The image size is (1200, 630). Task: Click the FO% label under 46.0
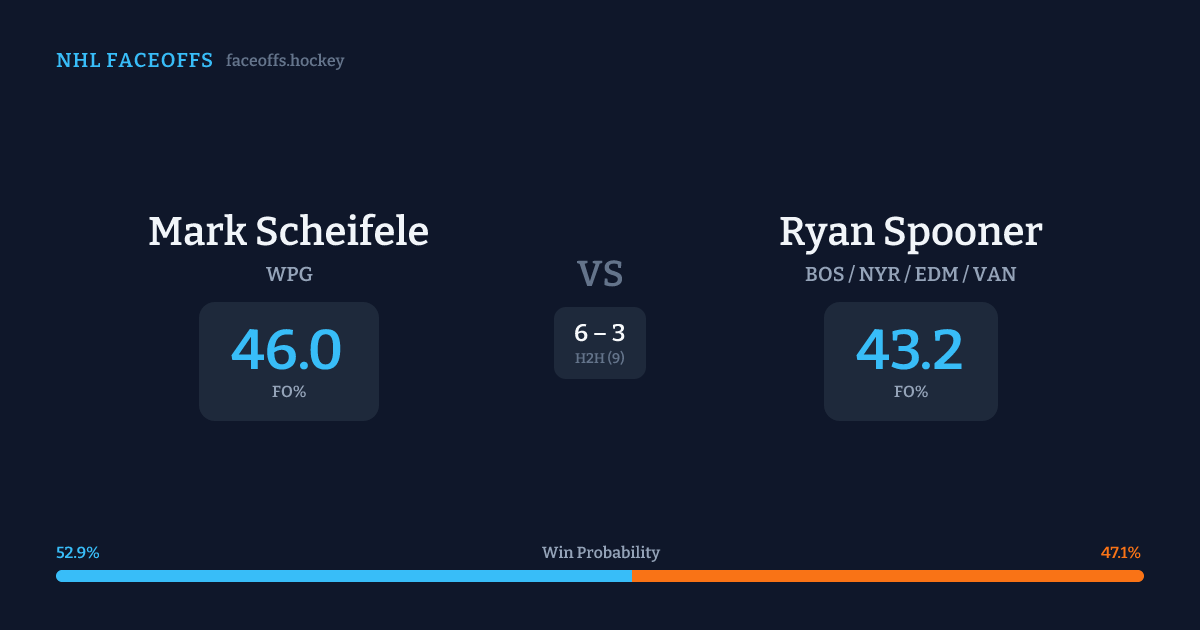point(289,392)
